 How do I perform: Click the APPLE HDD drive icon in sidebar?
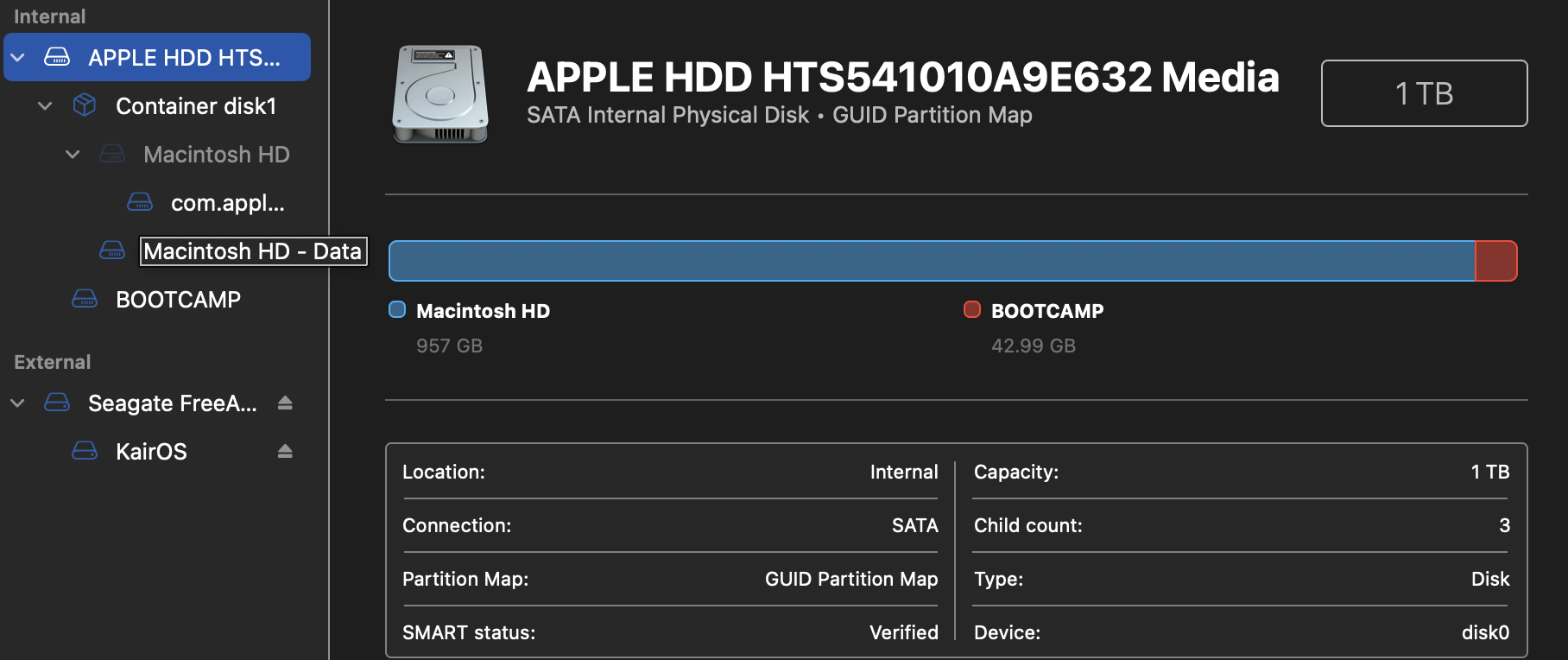coord(57,57)
